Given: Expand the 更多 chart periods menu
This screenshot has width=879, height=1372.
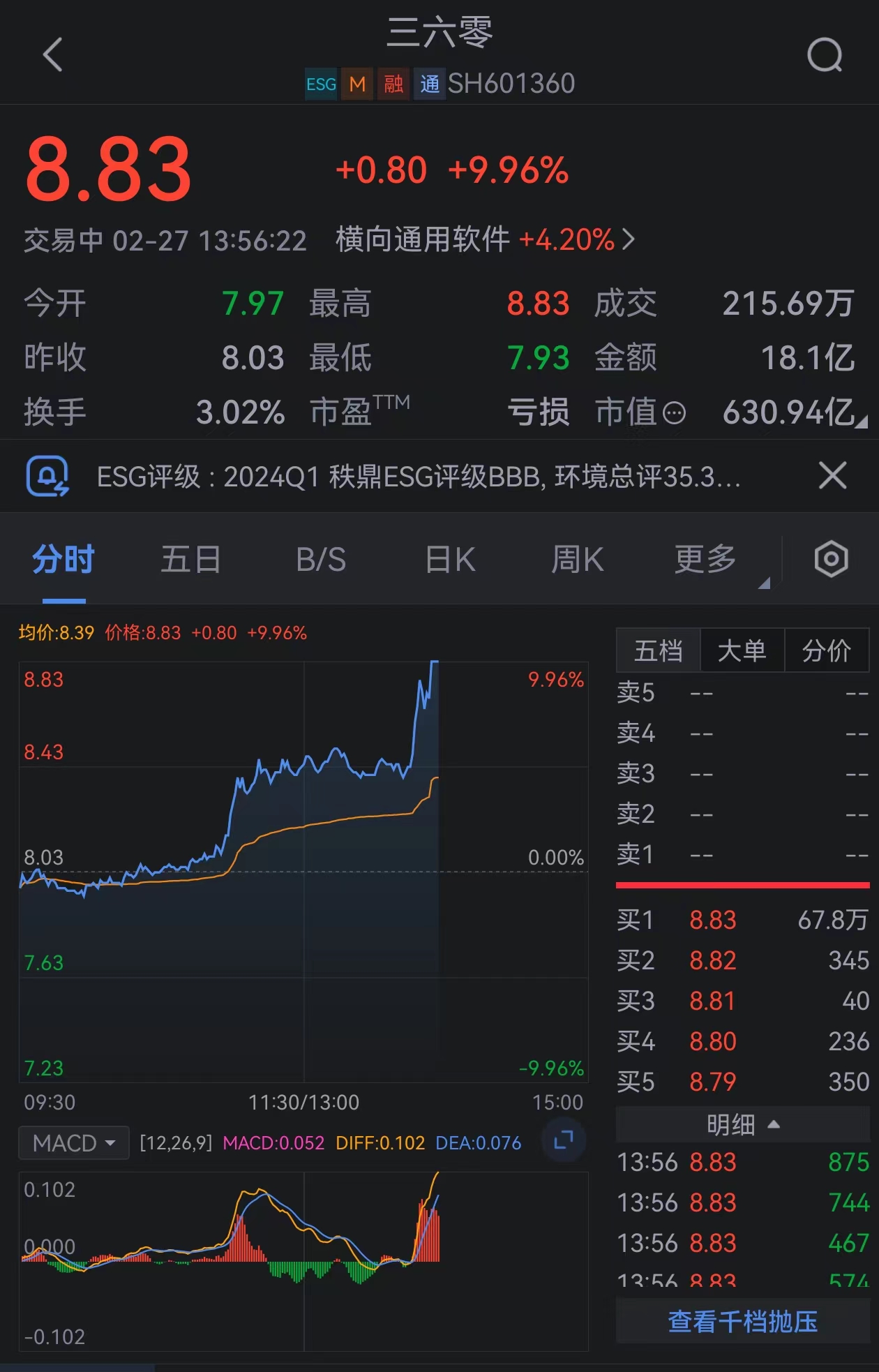Looking at the screenshot, I should point(706,560).
